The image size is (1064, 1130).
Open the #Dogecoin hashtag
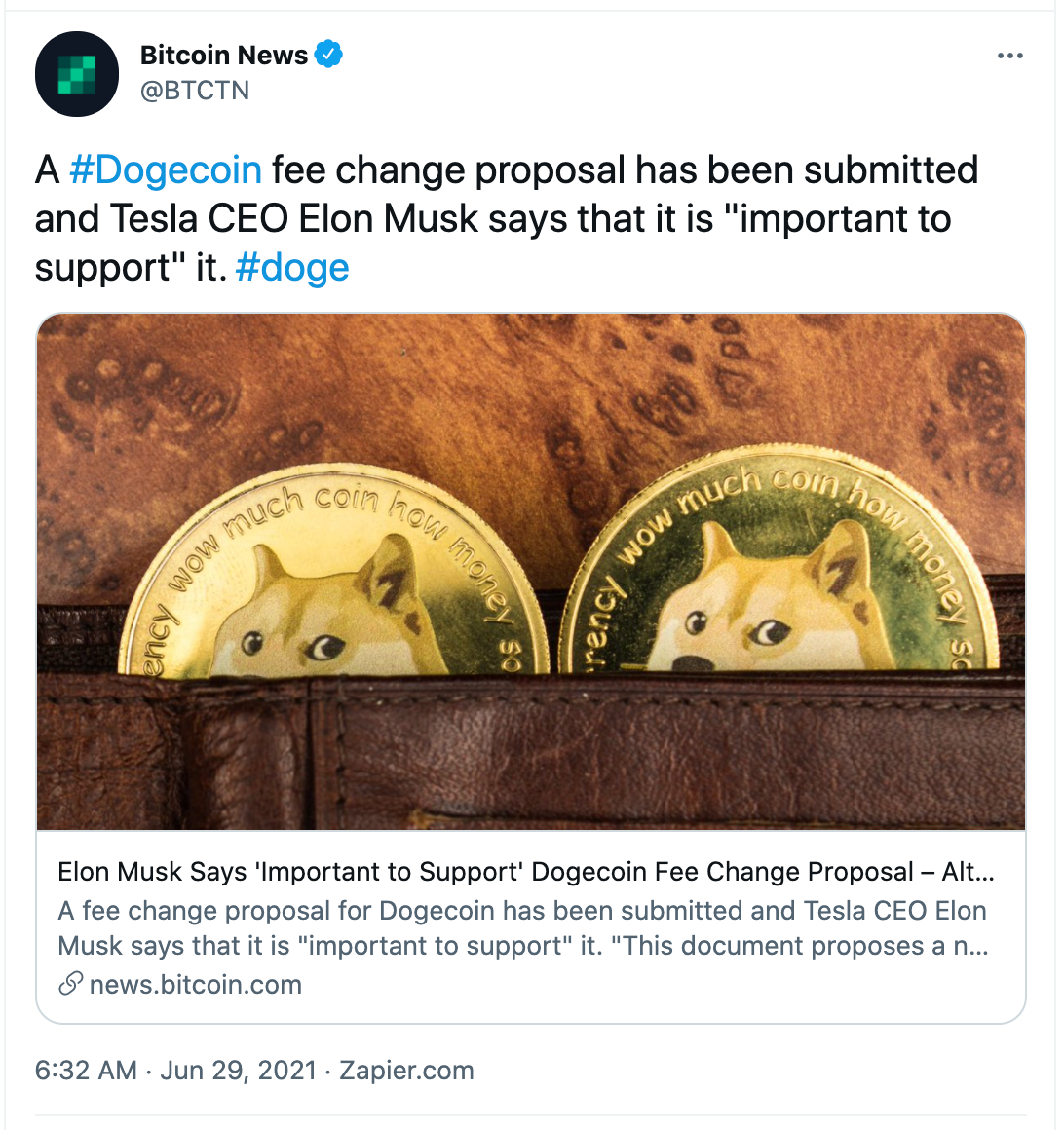166,170
